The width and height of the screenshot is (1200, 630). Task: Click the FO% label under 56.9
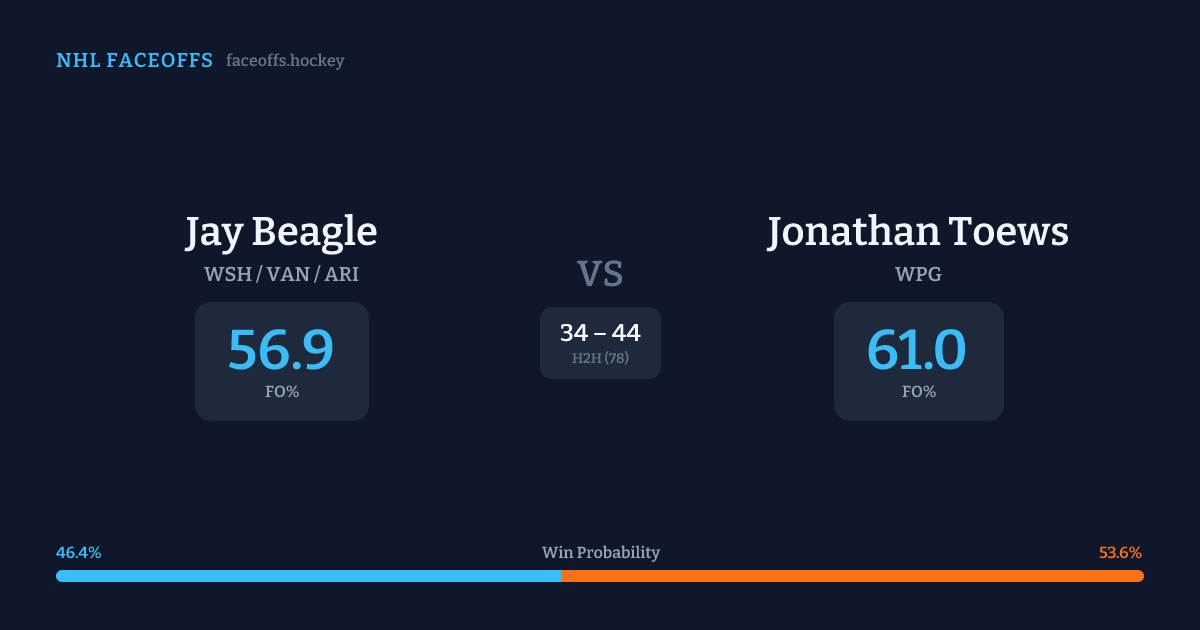click(282, 392)
